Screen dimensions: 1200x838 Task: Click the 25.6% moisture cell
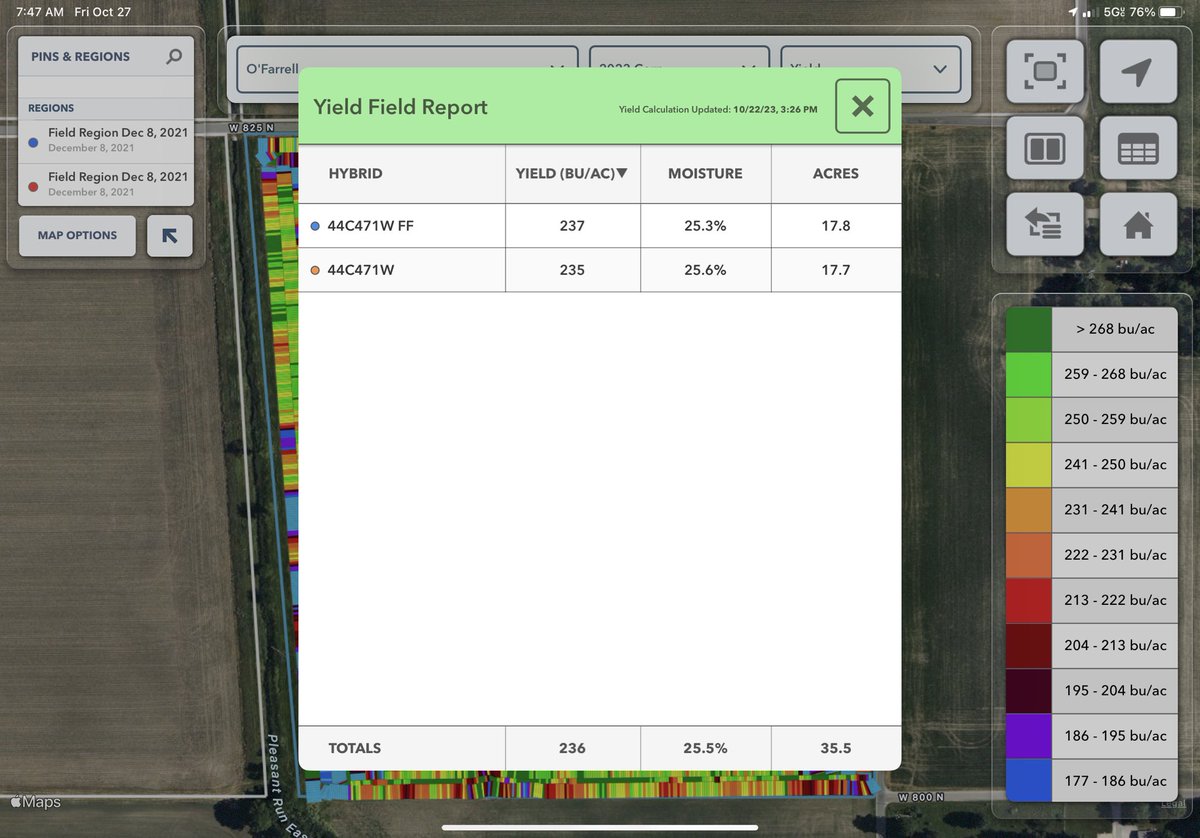[705, 270]
